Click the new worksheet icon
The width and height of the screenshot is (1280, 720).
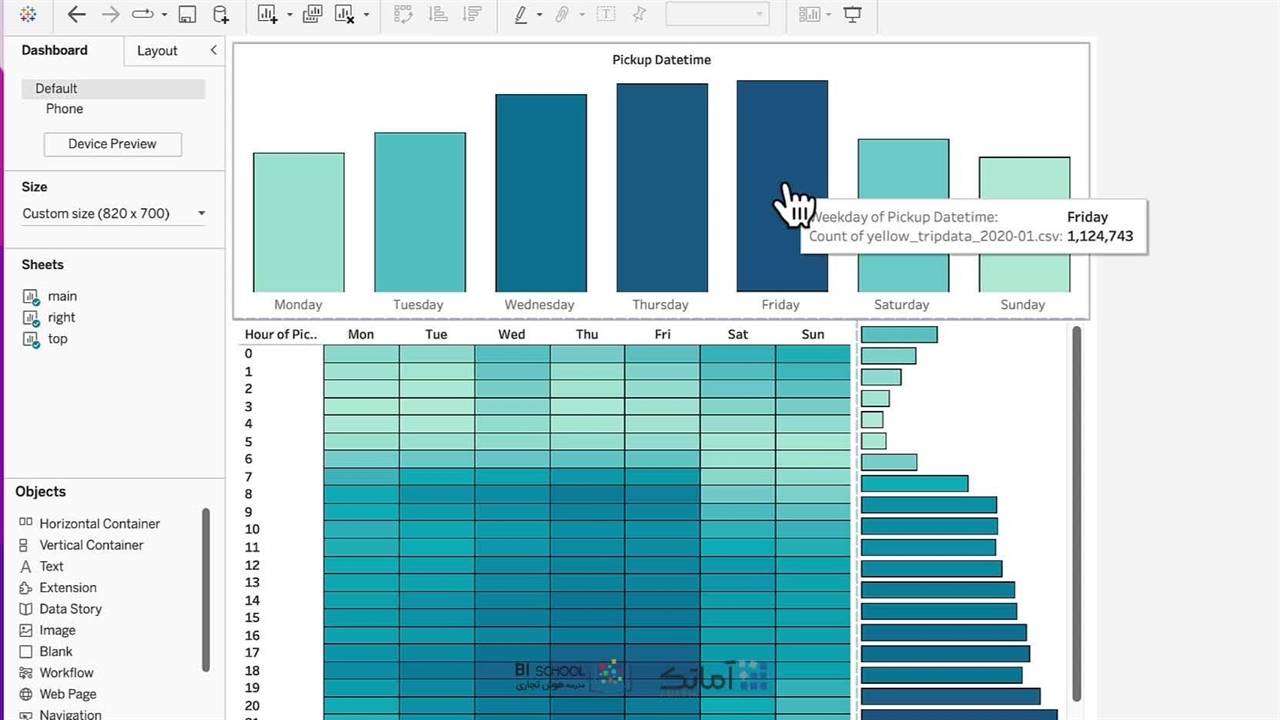[x=267, y=15]
